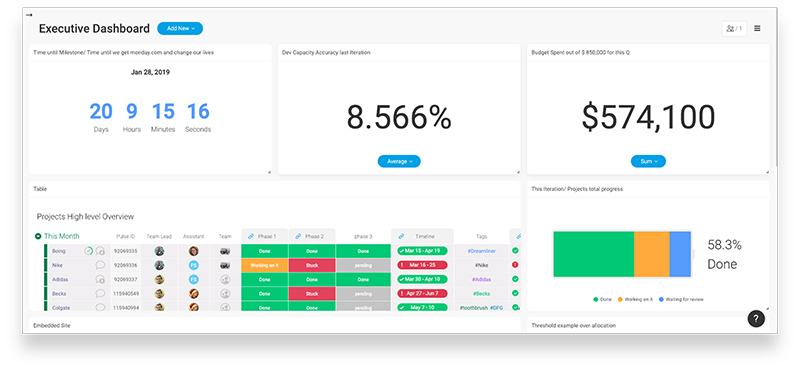The height and width of the screenshot is (372, 800).
Task: Click Becks Phase 2 Stuck status
Action: (x=312, y=293)
